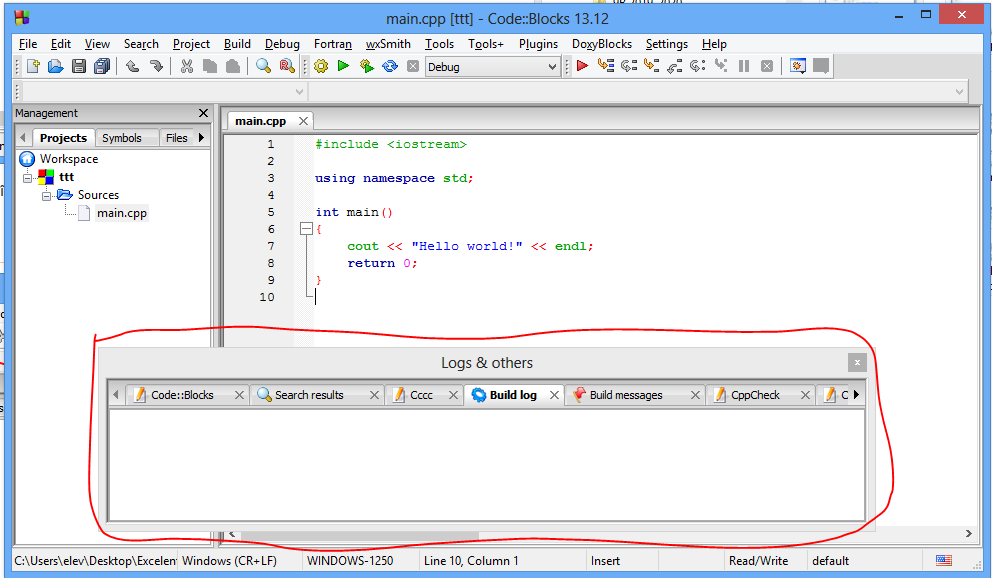Click the Step into instruction icon
Screen dimensions: 992x578
pos(721,66)
